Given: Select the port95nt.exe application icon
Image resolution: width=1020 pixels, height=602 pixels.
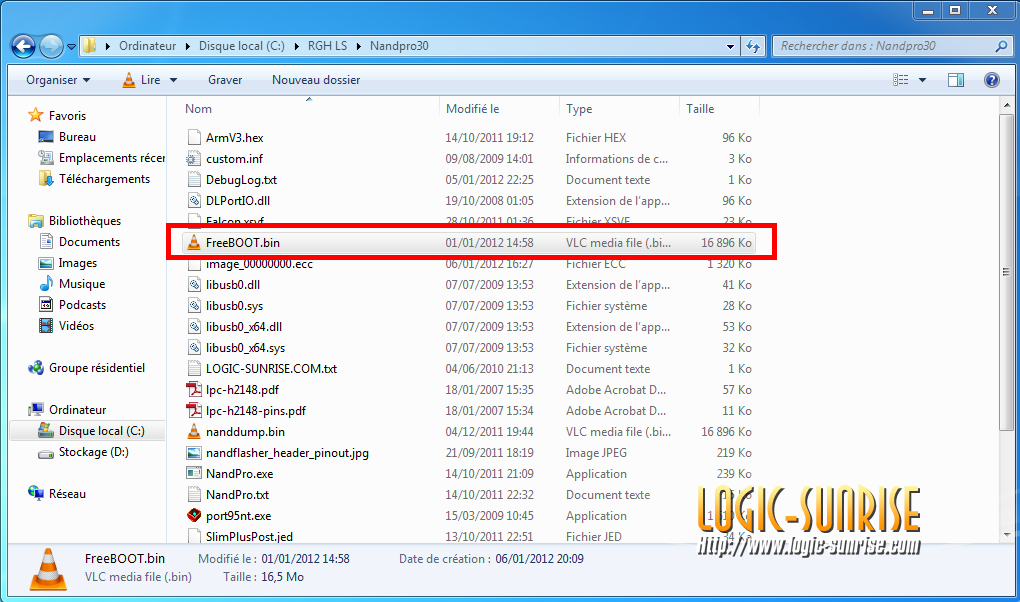Looking at the screenshot, I should (x=194, y=515).
